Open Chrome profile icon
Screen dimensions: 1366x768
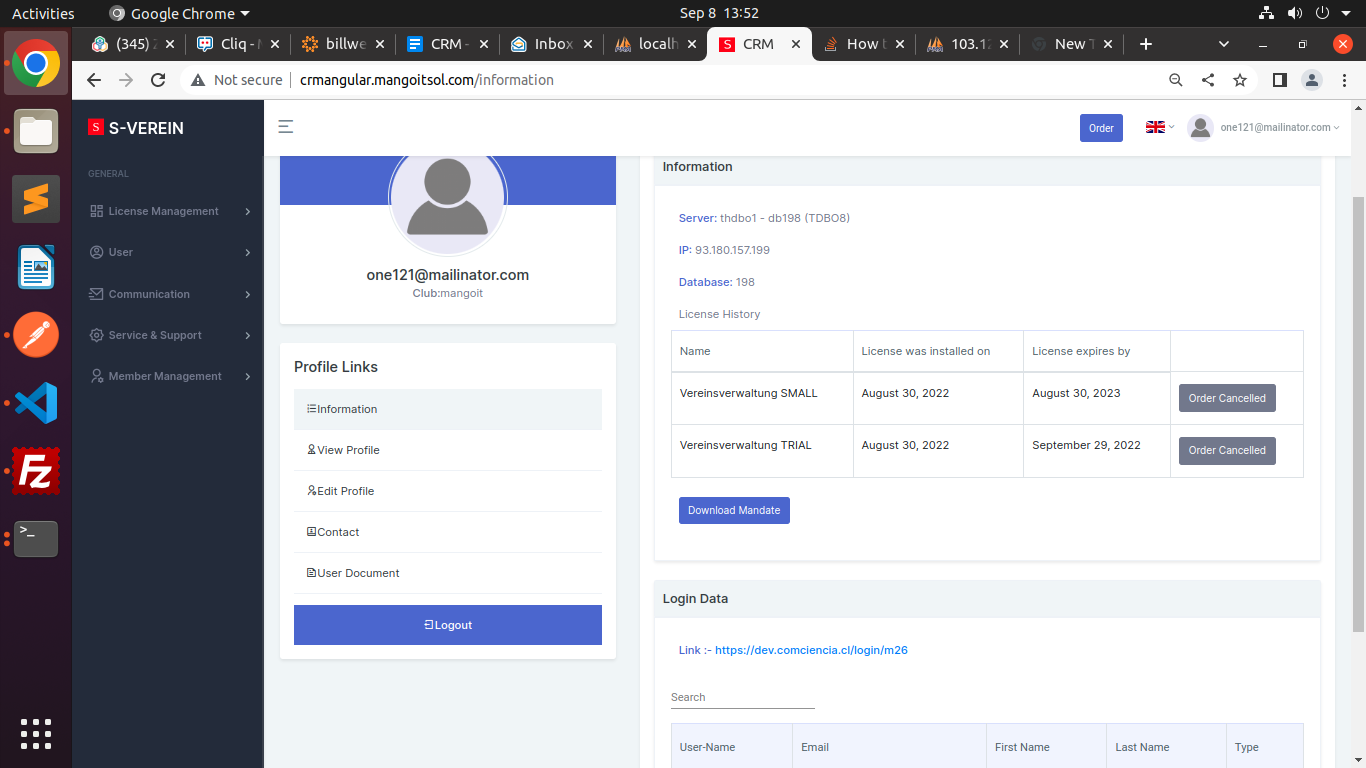1312,80
